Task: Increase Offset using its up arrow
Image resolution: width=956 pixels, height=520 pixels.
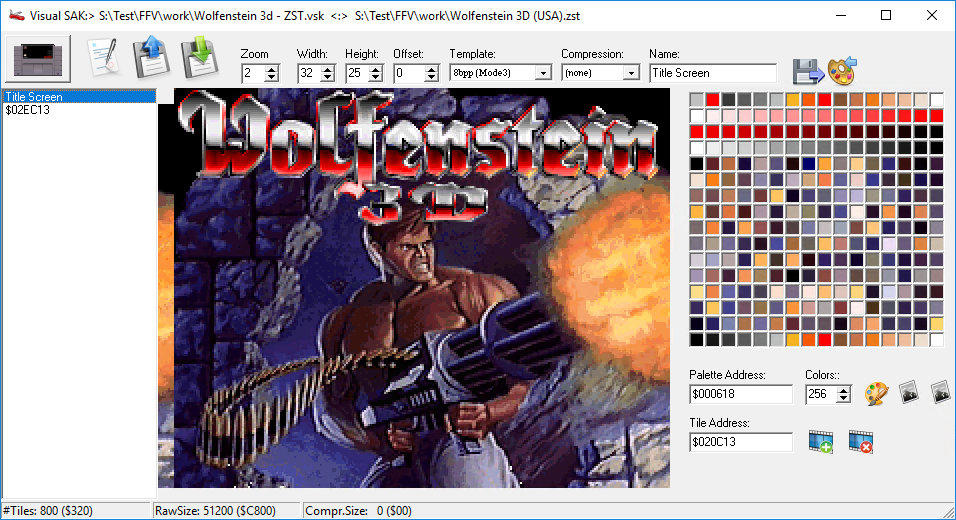Action: click(432, 69)
